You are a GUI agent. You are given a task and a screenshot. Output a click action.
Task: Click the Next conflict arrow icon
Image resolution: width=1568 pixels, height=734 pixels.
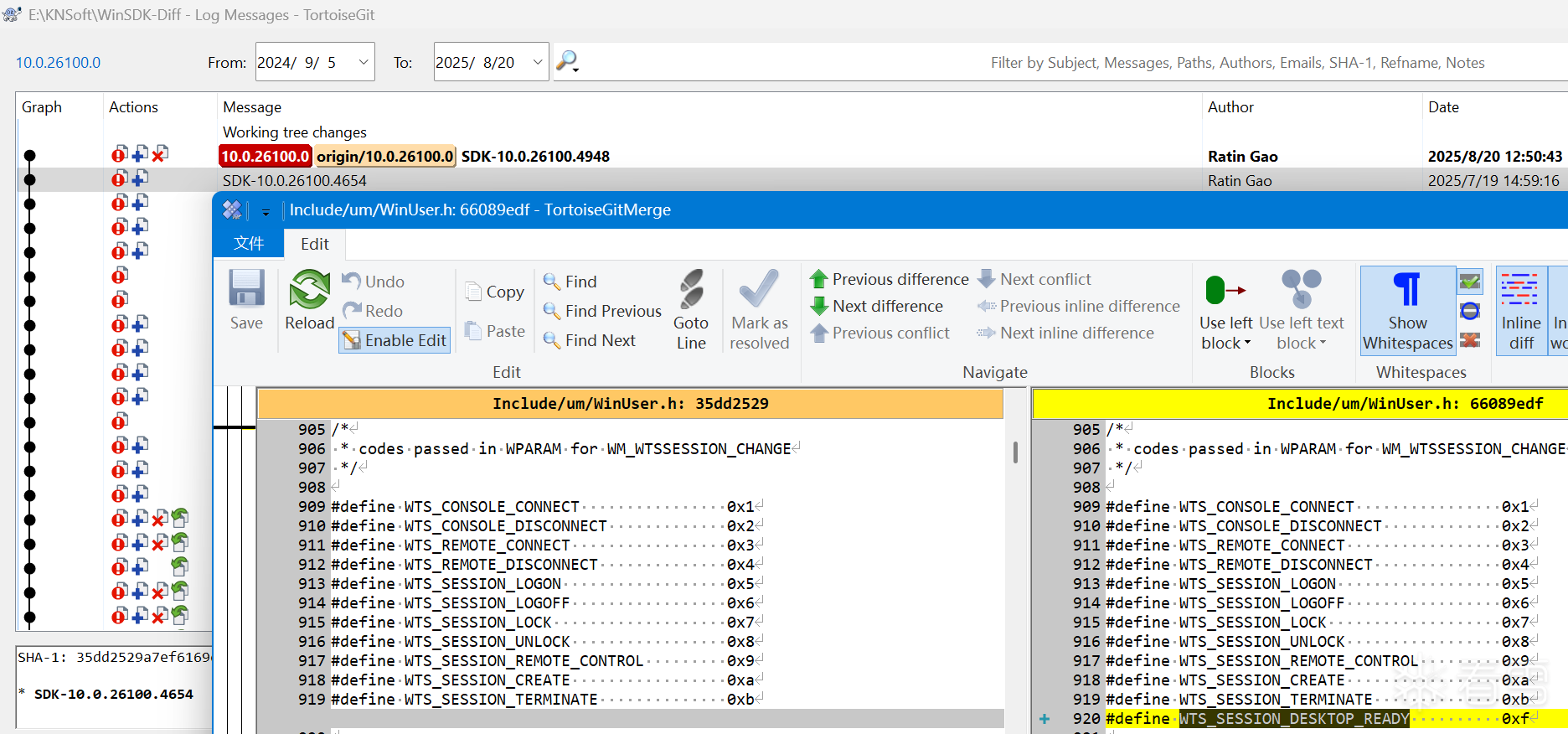(987, 278)
